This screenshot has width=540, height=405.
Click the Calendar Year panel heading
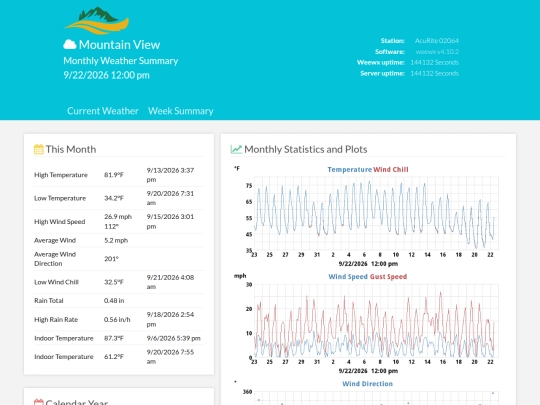[x=77, y=402]
